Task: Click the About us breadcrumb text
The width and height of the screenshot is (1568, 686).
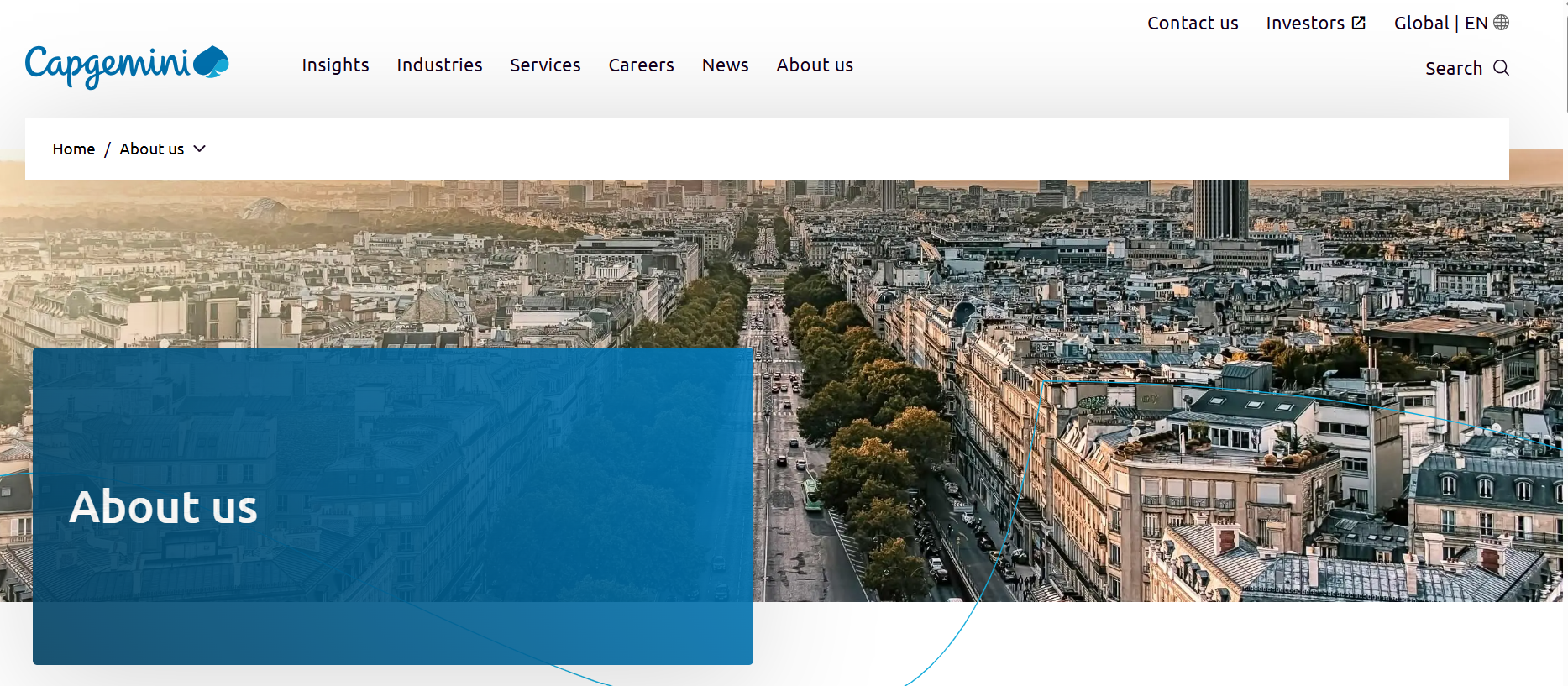Action: point(151,149)
